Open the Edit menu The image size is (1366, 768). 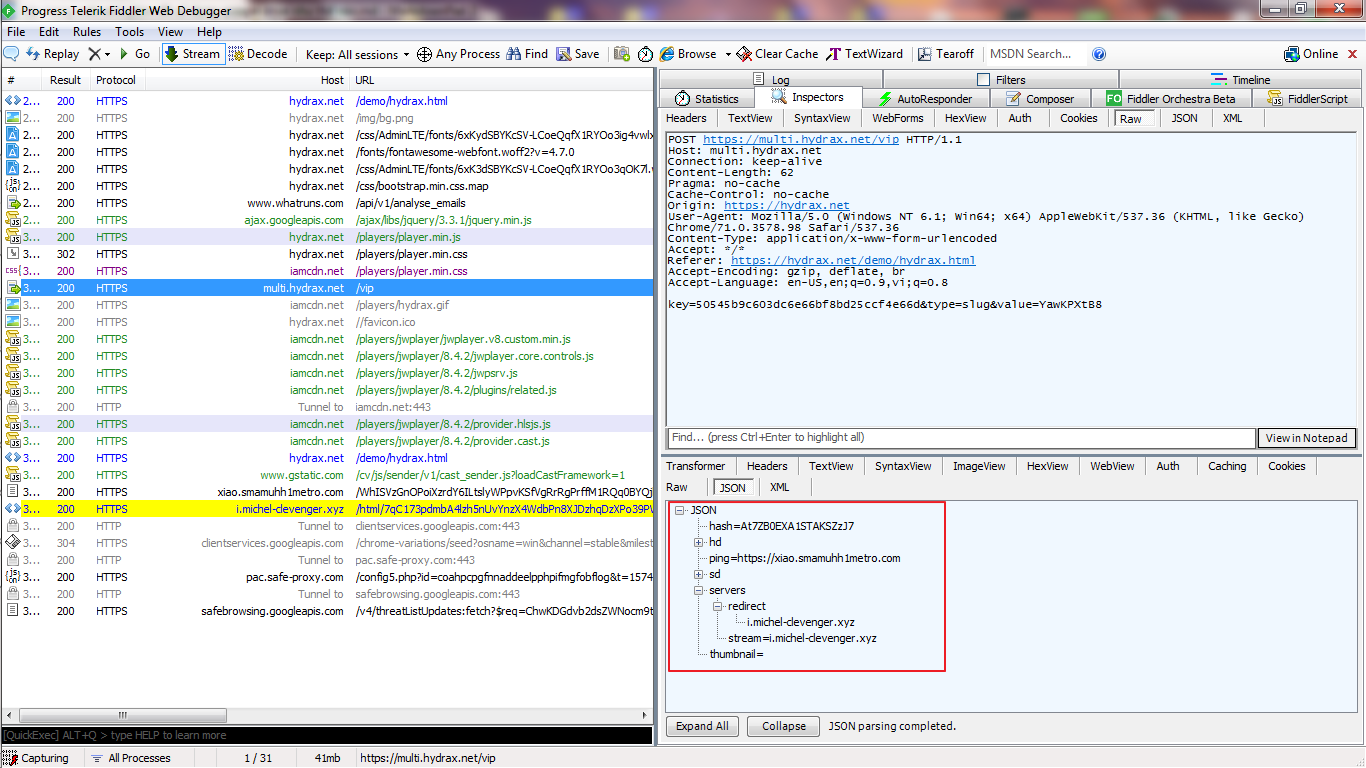point(49,32)
